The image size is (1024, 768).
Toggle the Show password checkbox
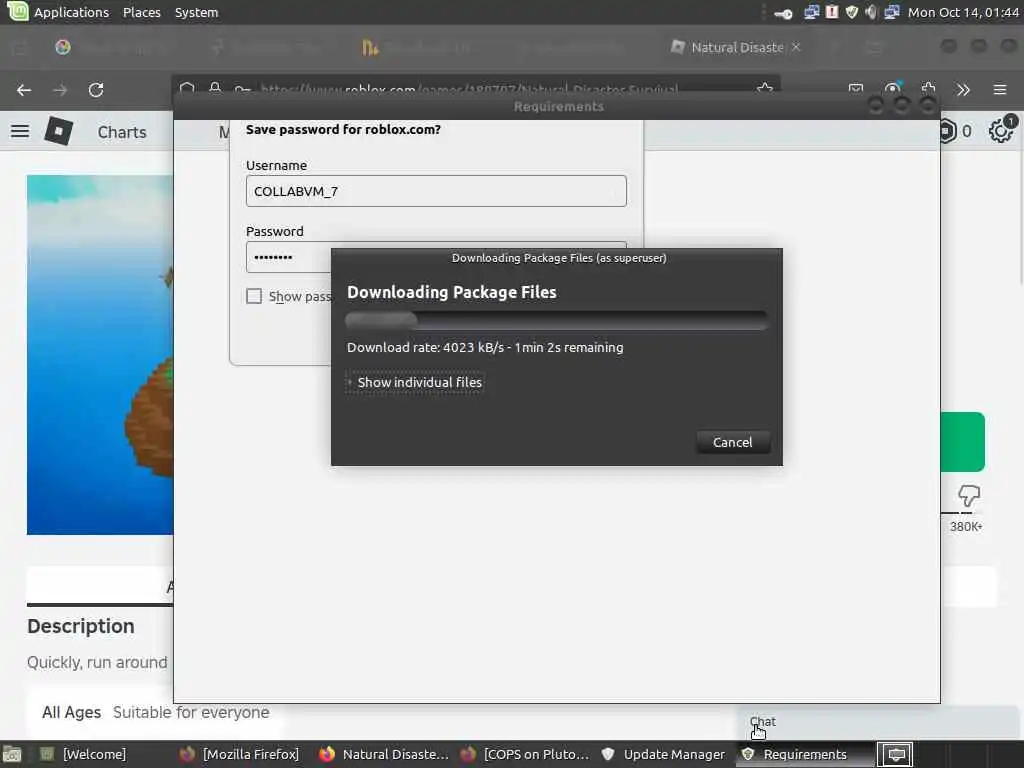[254, 296]
